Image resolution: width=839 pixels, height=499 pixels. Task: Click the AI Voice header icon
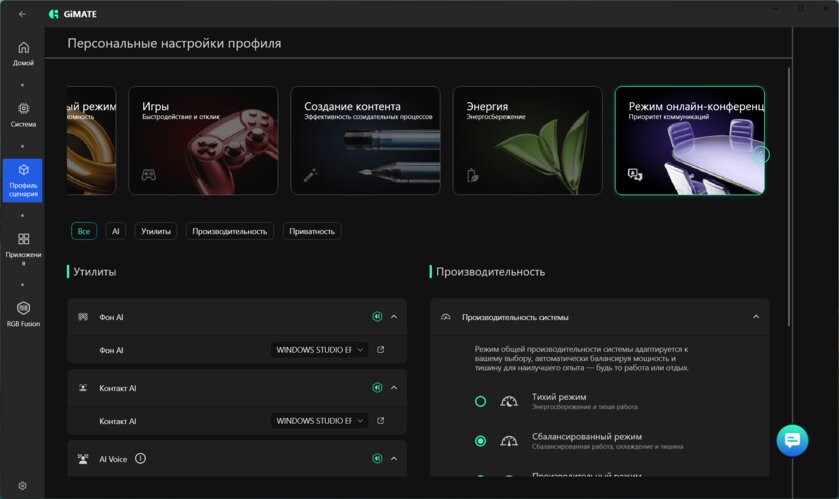[x=83, y=458]
